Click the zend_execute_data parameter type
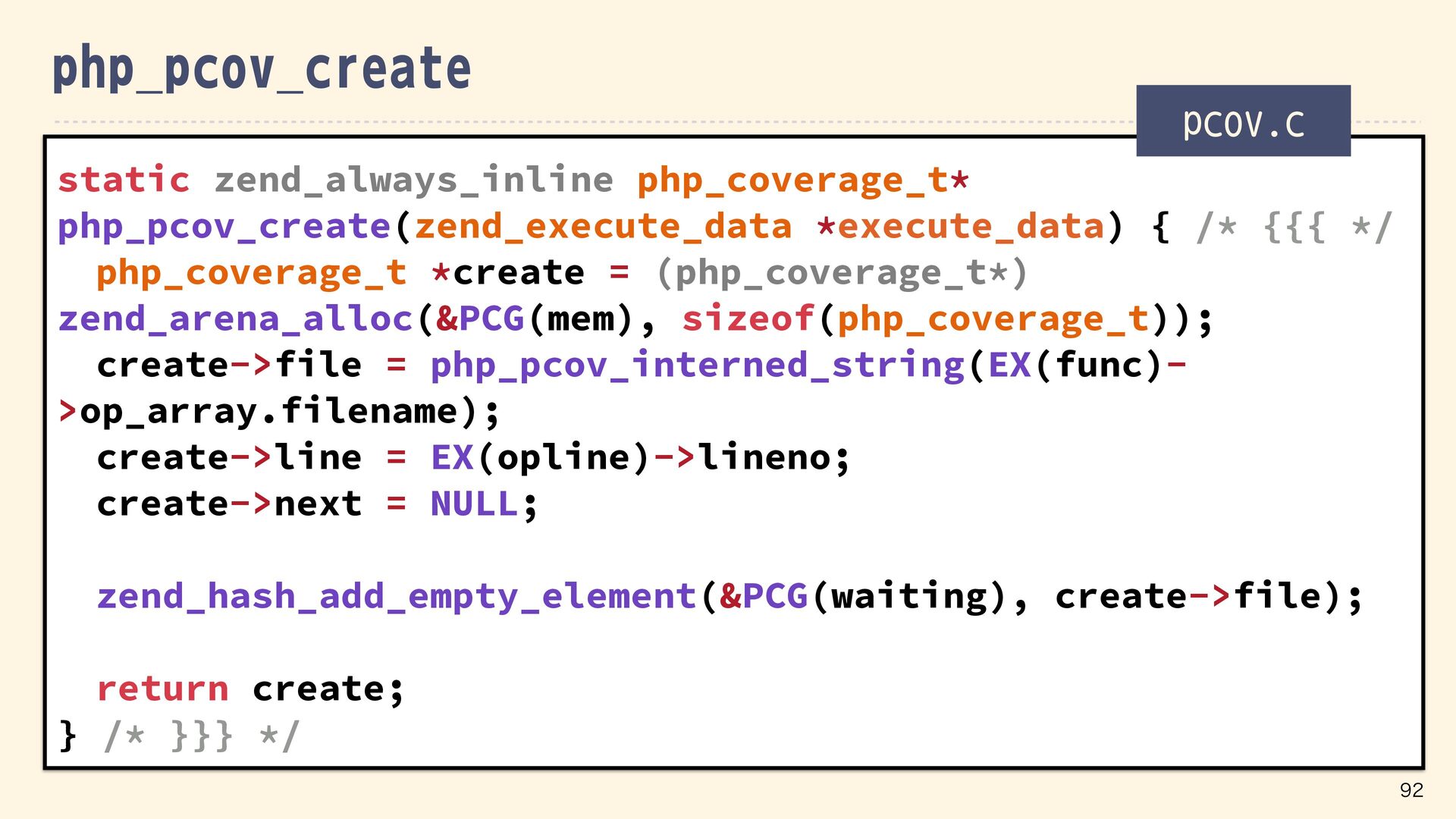The image size is (1456, 819). (x=603, y=227)
